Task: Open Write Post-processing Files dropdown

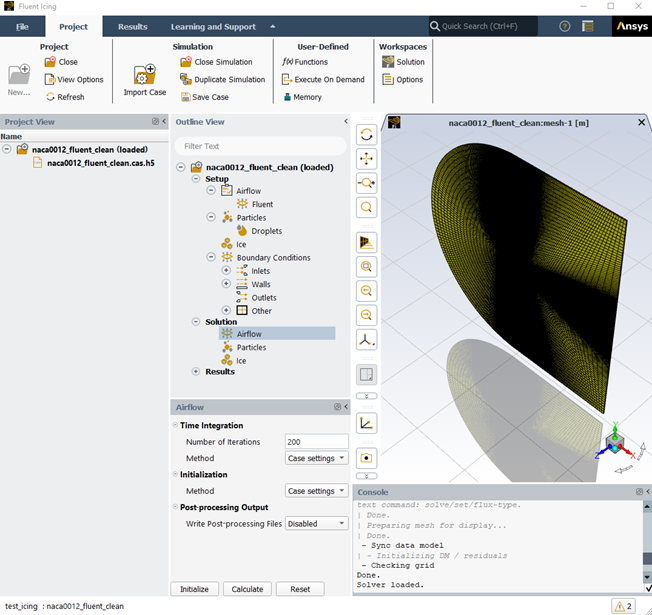Action: (316, 523)
